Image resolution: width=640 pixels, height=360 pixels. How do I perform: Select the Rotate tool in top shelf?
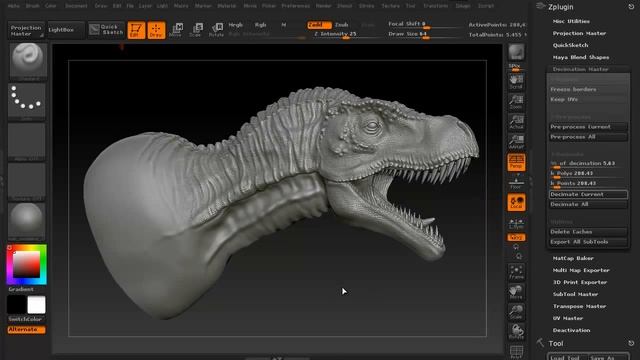coord(216,30)
